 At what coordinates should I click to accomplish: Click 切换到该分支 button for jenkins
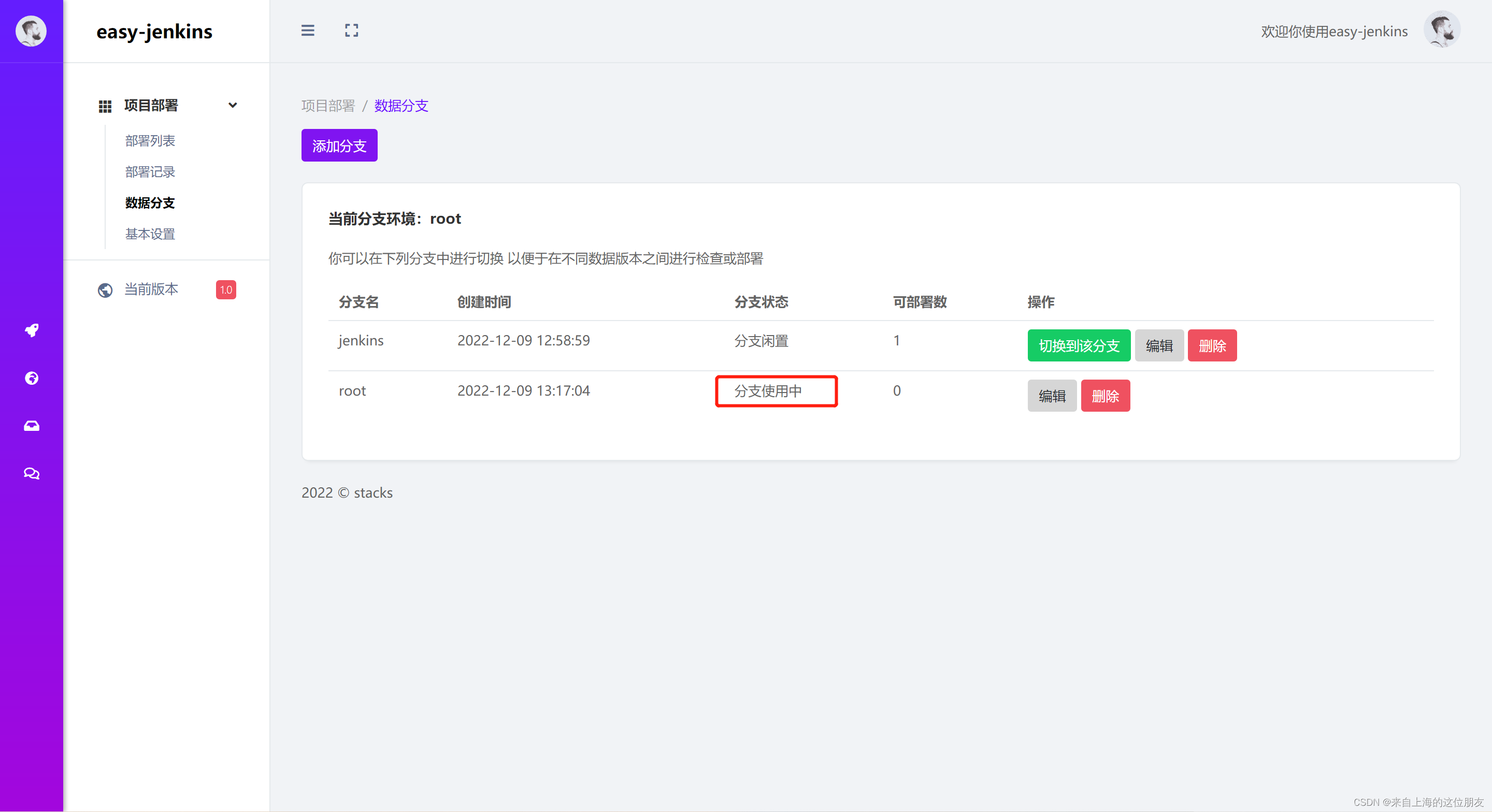coord(1078,345)
